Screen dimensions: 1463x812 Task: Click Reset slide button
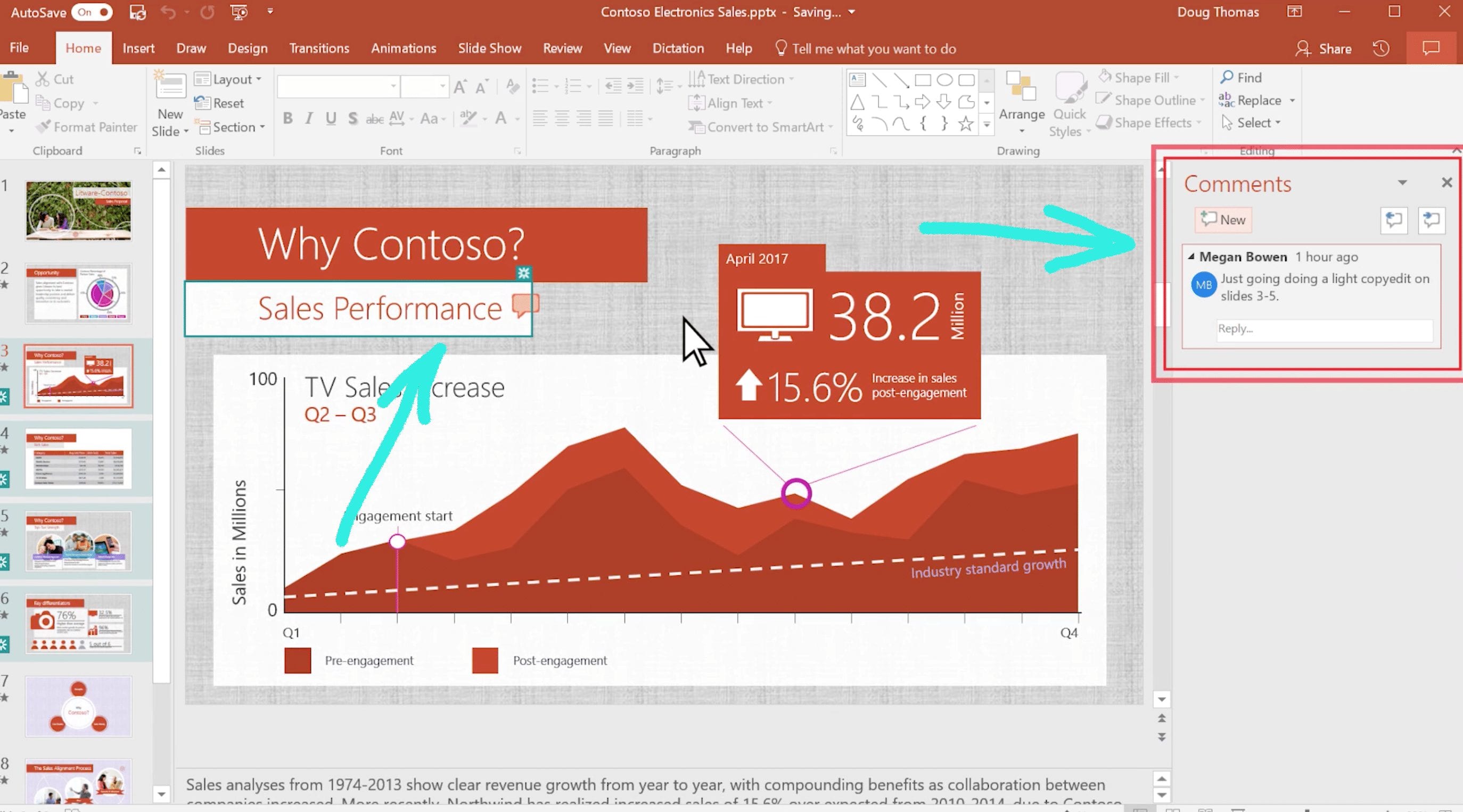(x=219, y=103)
